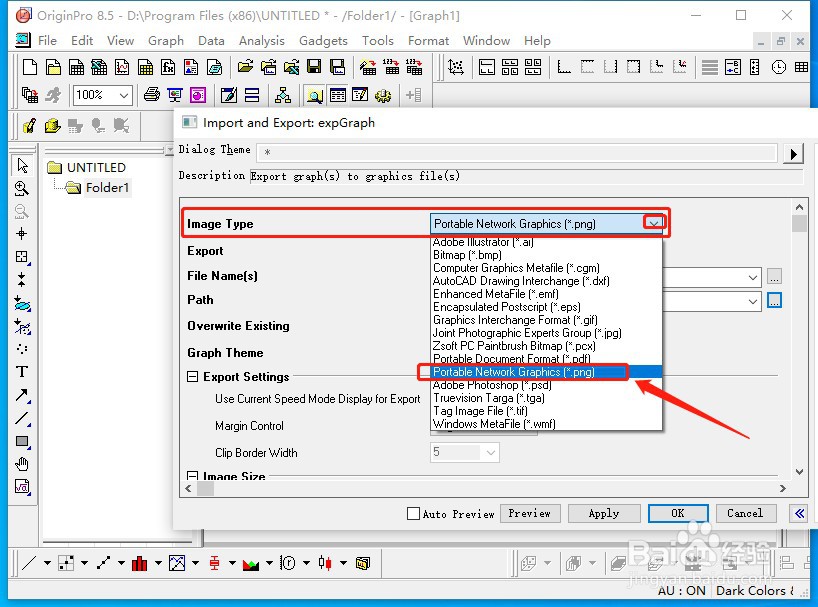Click the New Project toolbar icon
The width and height of the screenshot is (818, 607).
coord(30,67)
